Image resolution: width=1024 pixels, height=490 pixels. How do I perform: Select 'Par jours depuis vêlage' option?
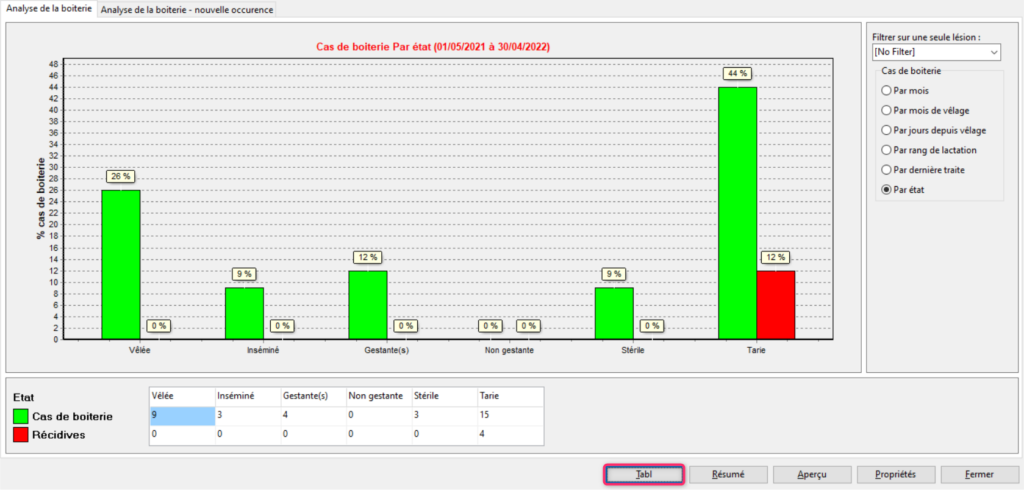885,130
